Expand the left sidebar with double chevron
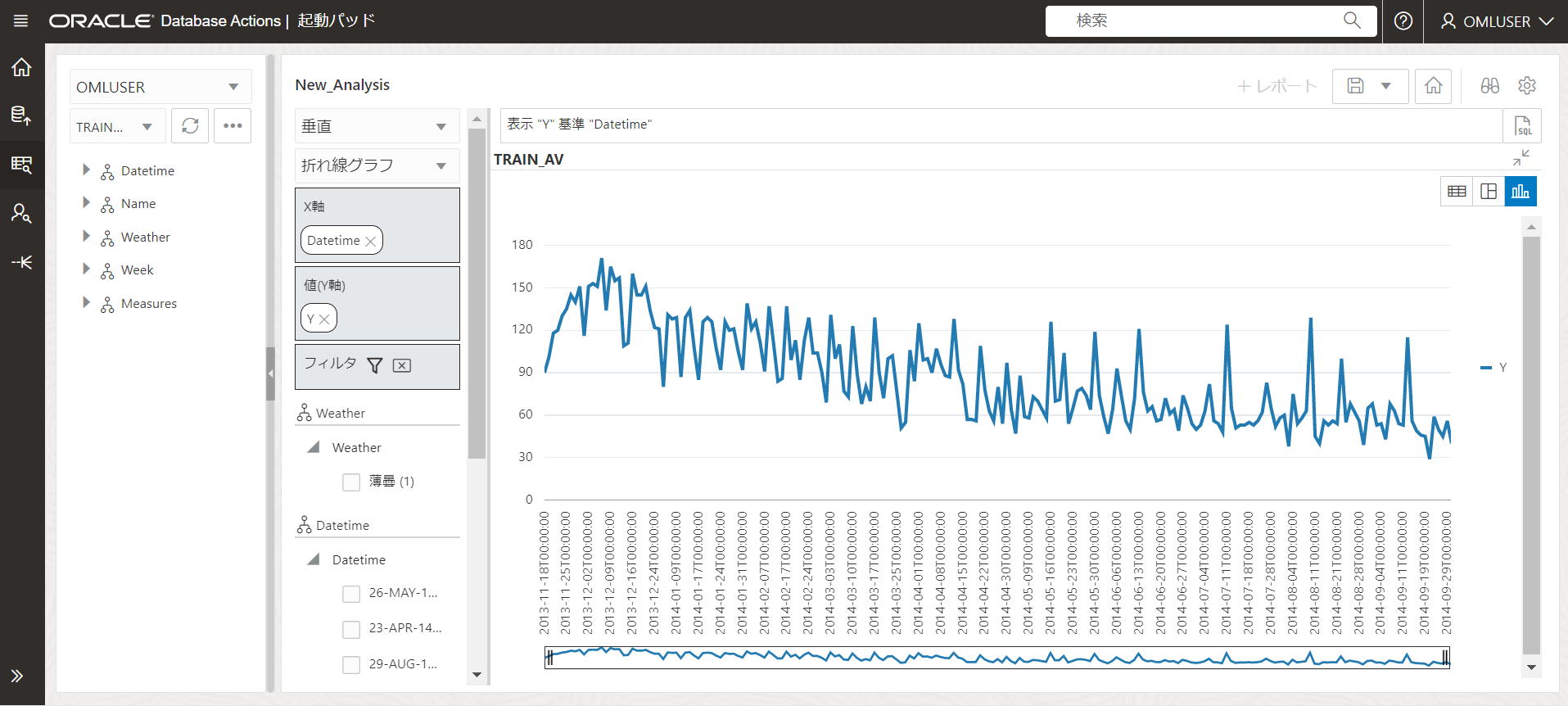Screen dimensions: 1568x706 click(17, 676)
